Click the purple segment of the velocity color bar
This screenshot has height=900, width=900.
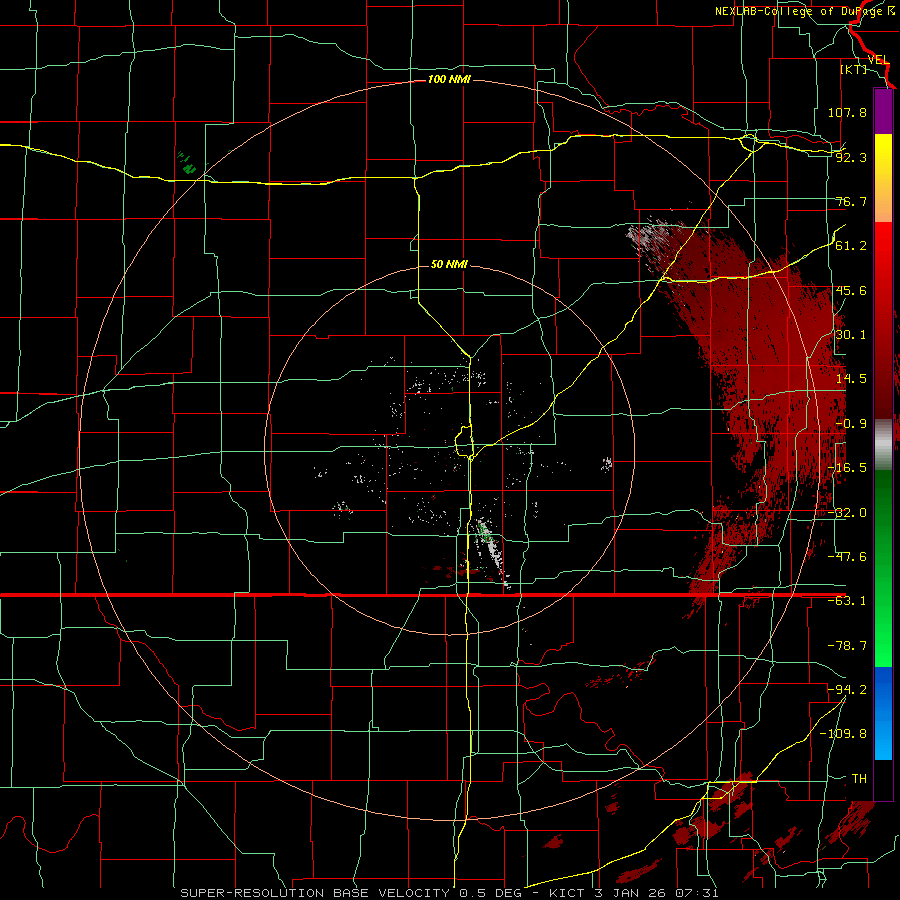coord(883,112)
